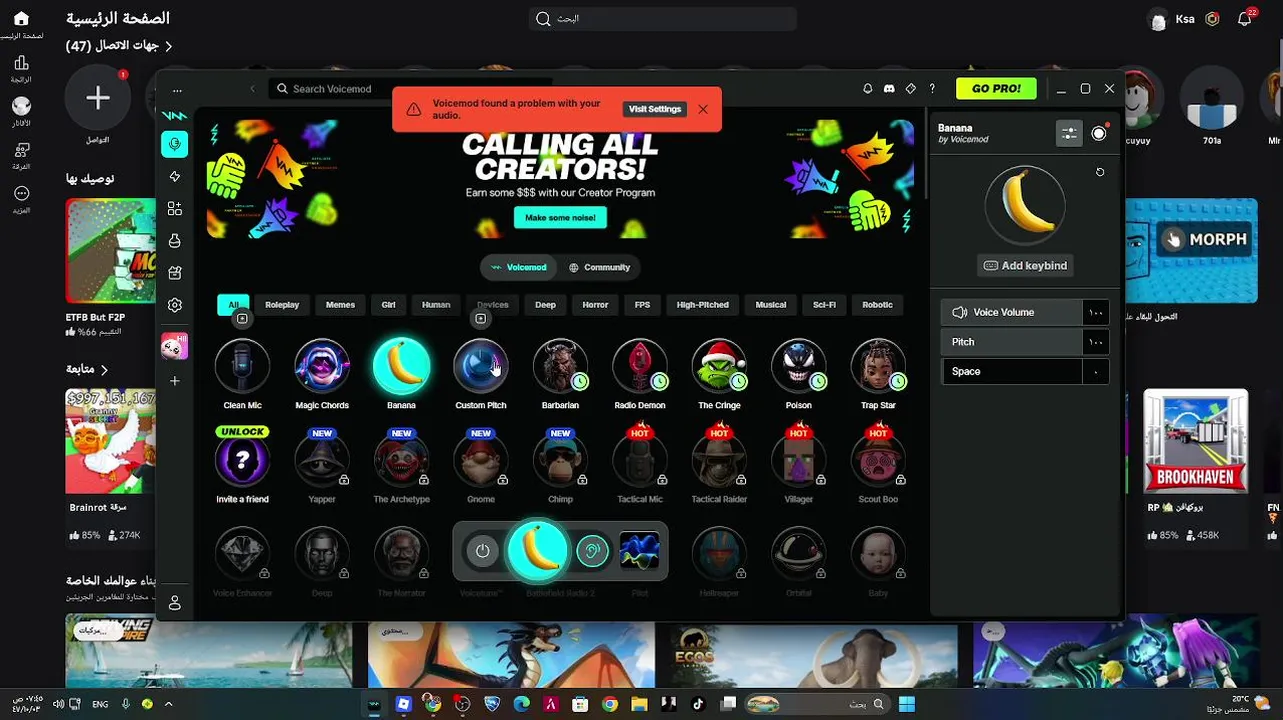Click the plus icon in Voicemod sidebar
This screenshot has width=1283, height=720.
[175, 381]
